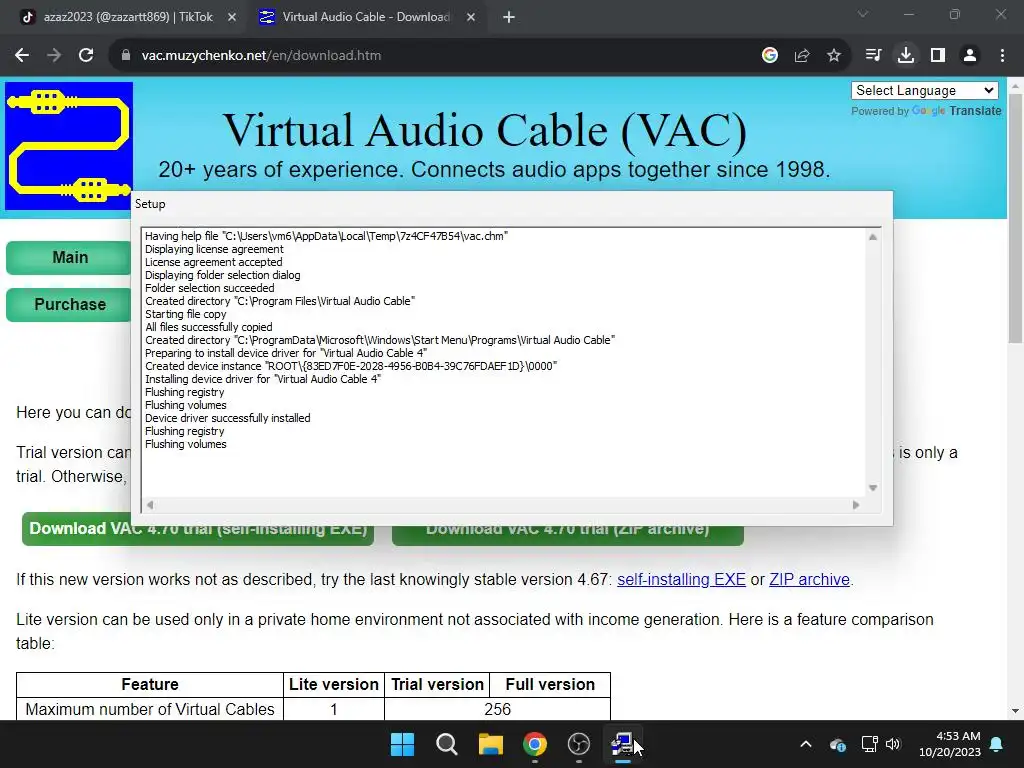Viewport: 1024px width, 768px height.
Task: Click the OneDrive cloud tray icon
Action: pyautogui.click(x=838, y=744)
